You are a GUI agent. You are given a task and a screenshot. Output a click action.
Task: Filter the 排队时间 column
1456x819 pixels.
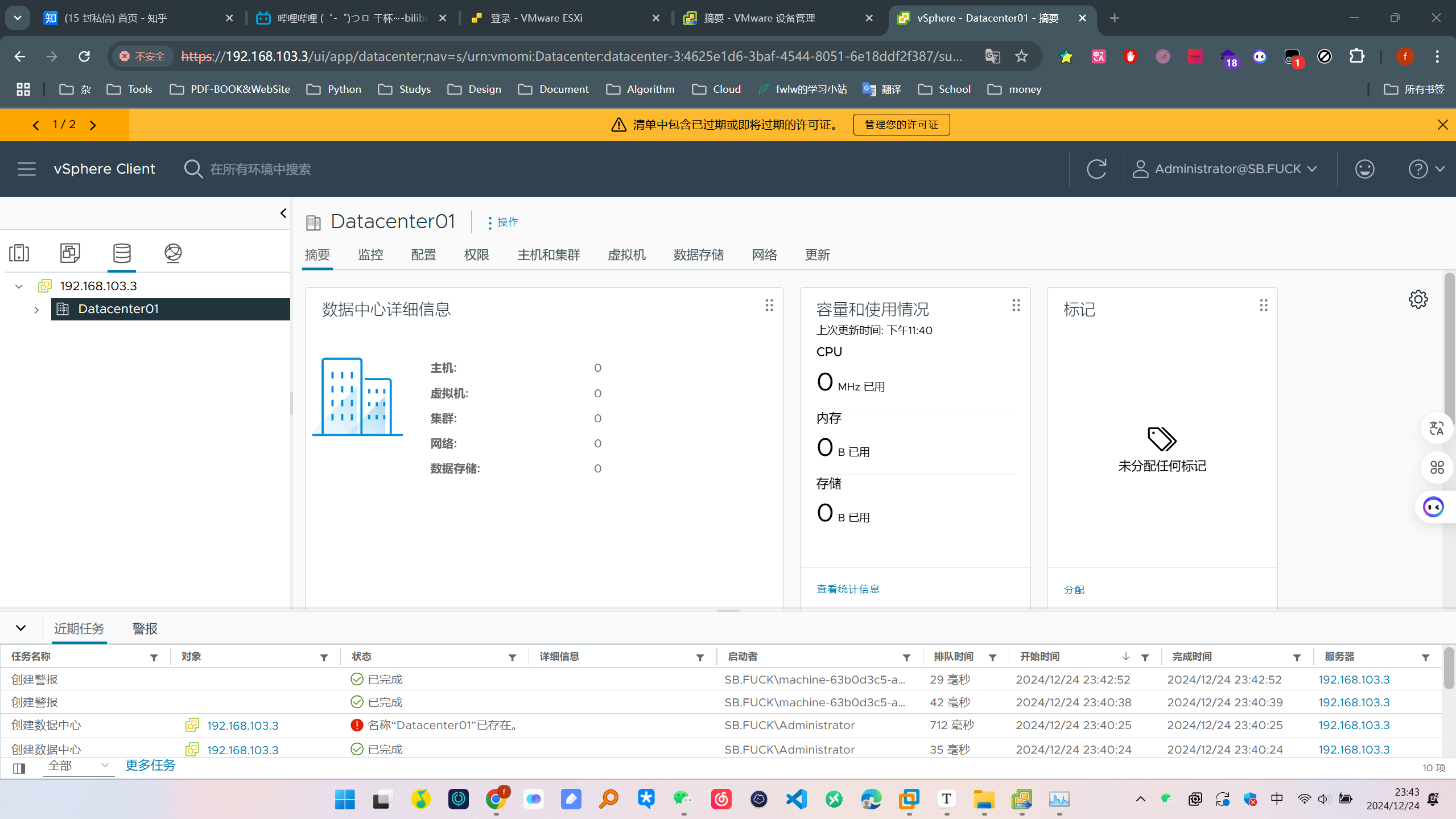992,658
